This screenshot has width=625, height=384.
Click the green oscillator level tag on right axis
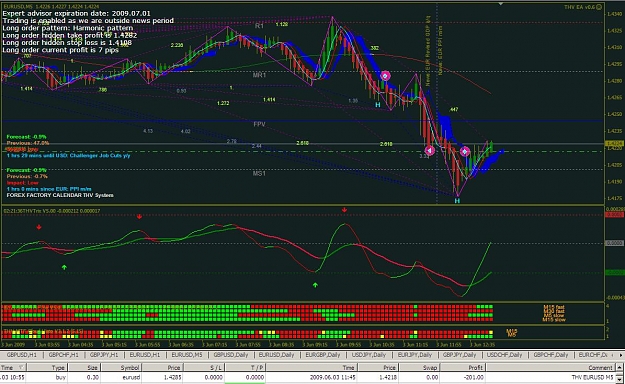pyautogui.click(x=614, y=272)
